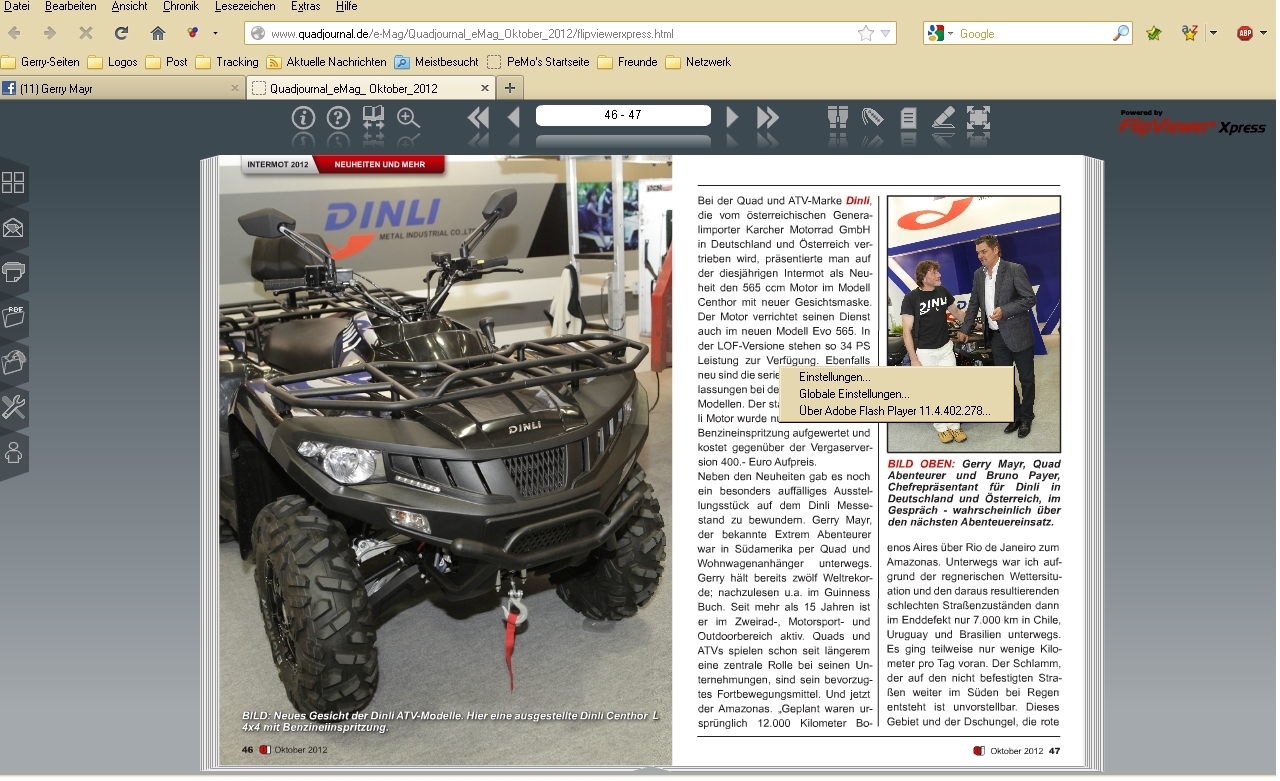Open Aktuelle Nachrichten feed bookmark
This screenshot has width=1280, height=781.
[x=326, y=62]
